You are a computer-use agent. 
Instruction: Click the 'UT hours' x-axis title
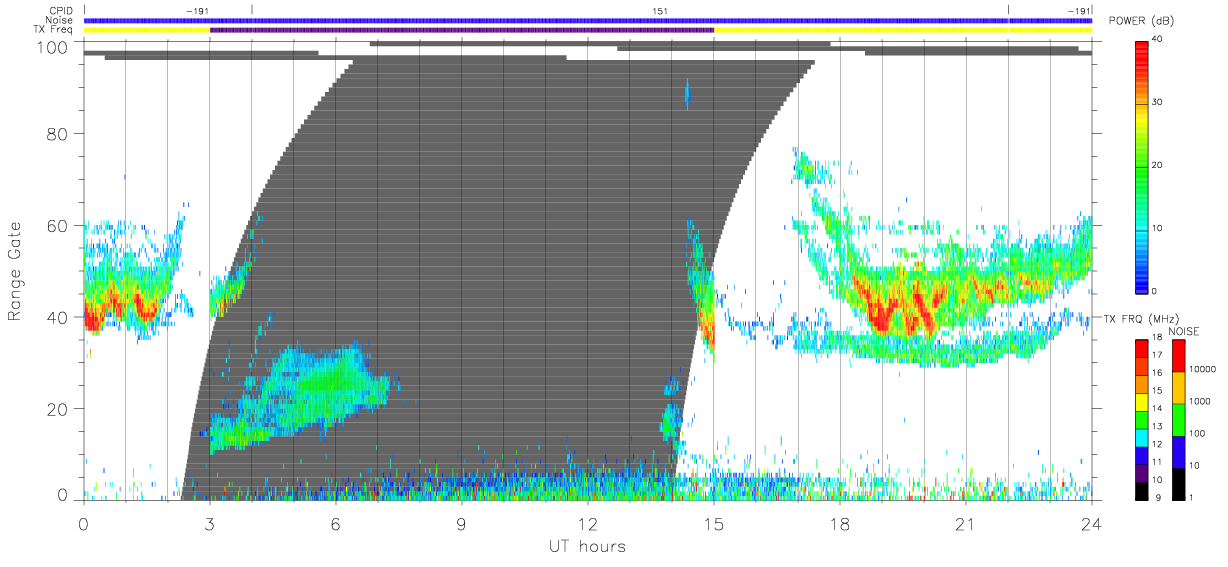(x=586, y=547)
